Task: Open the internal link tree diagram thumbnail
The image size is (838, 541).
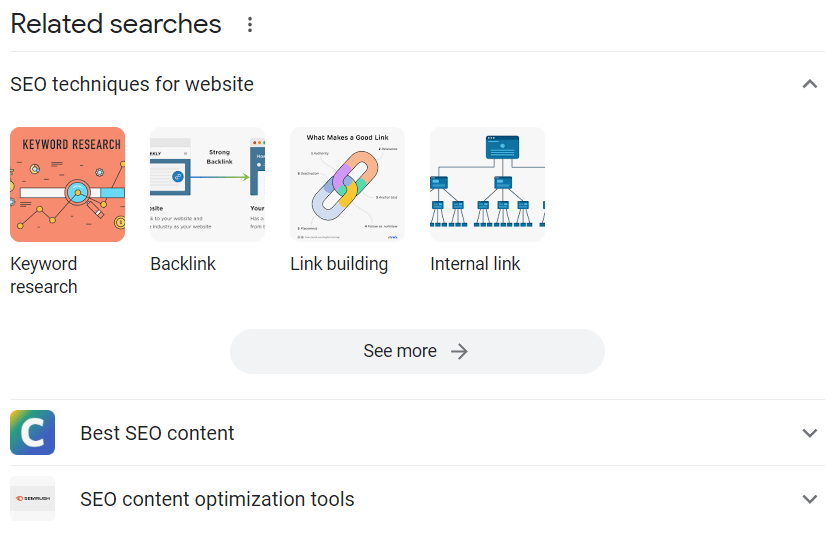Action: tap(487, 184)
